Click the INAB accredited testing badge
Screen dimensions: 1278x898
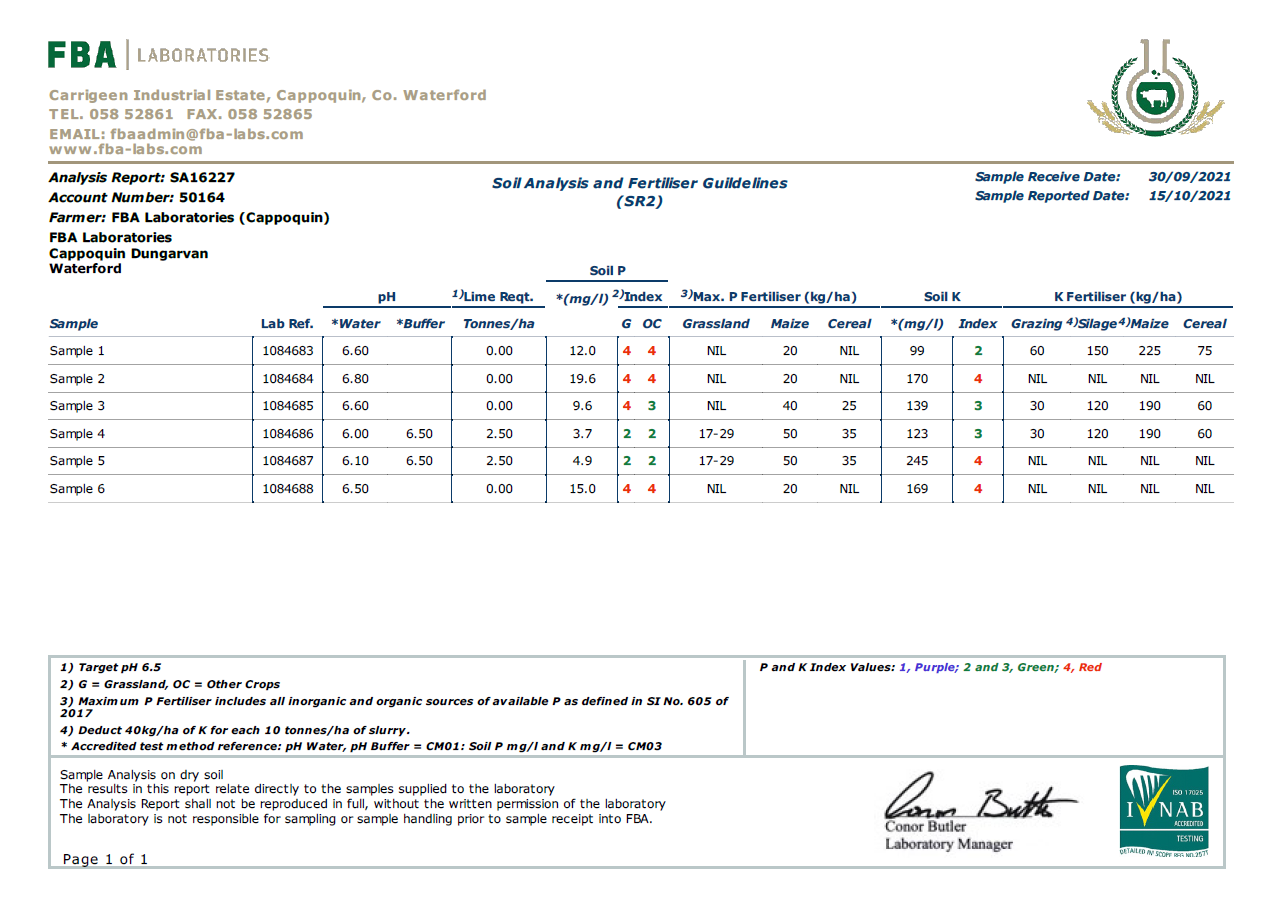(x=1163, y=810)
